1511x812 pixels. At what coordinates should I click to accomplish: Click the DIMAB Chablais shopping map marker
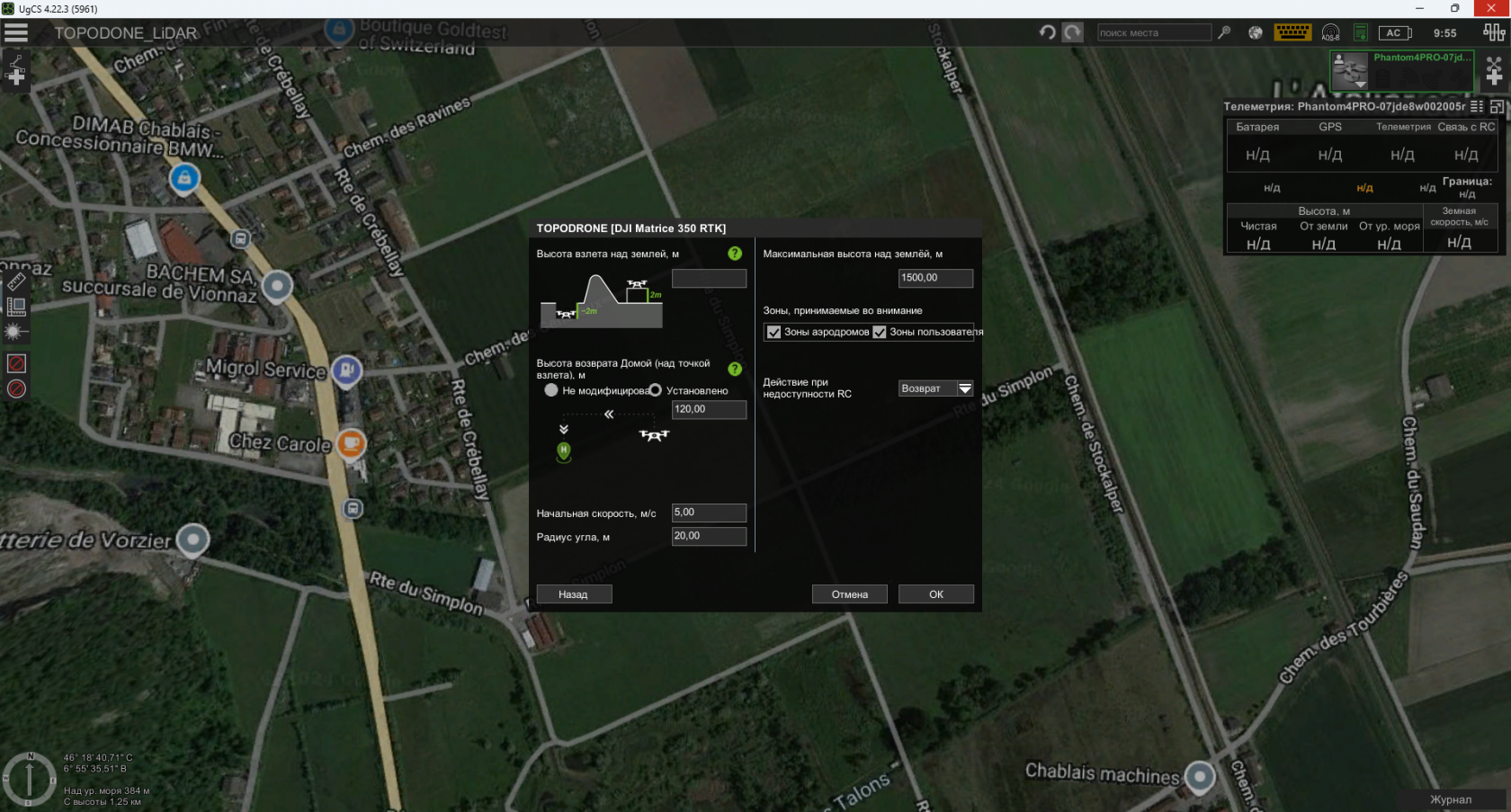tap(184, 178)
